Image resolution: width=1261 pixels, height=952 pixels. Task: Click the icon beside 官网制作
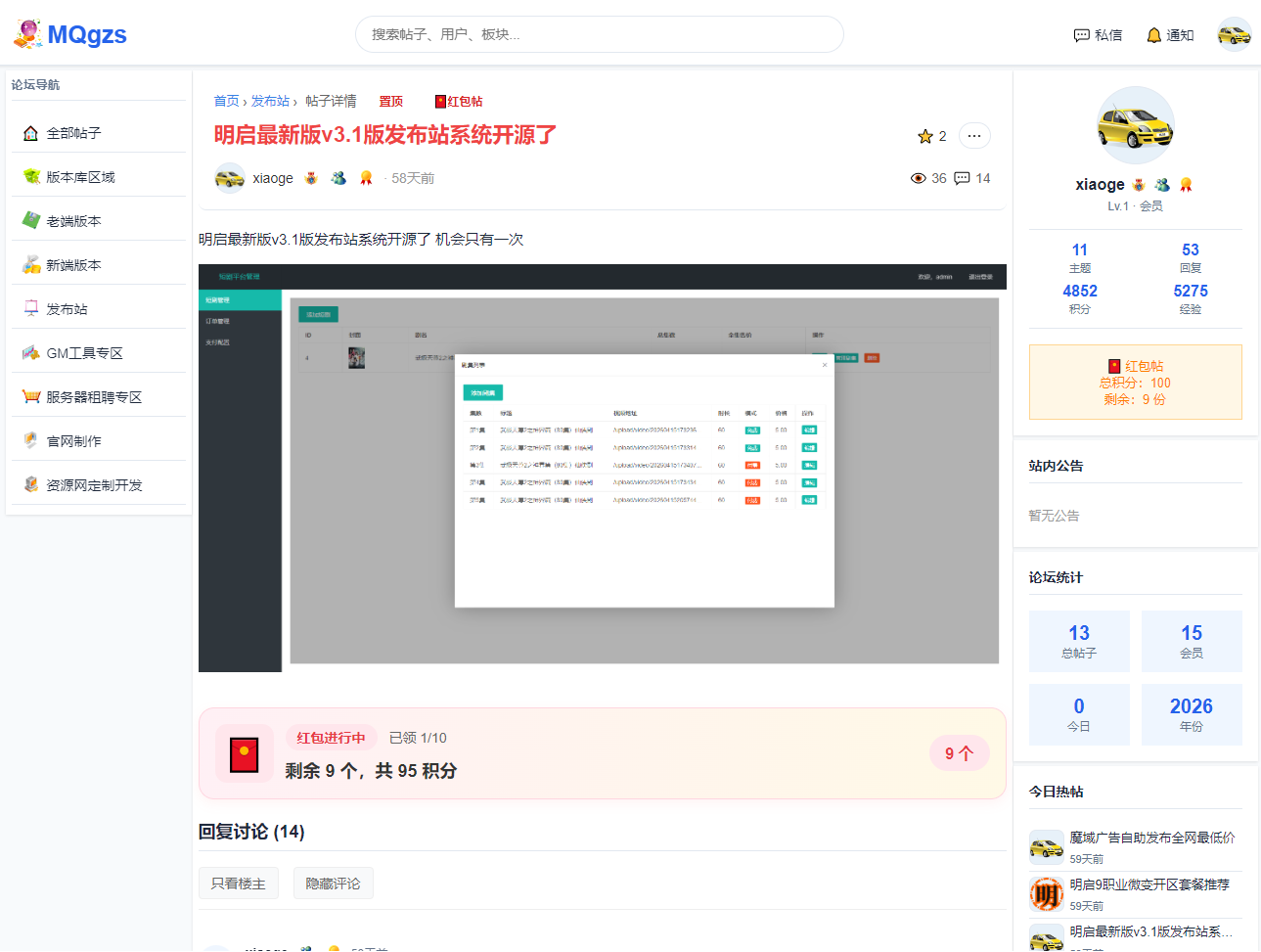tap(31, 441)
